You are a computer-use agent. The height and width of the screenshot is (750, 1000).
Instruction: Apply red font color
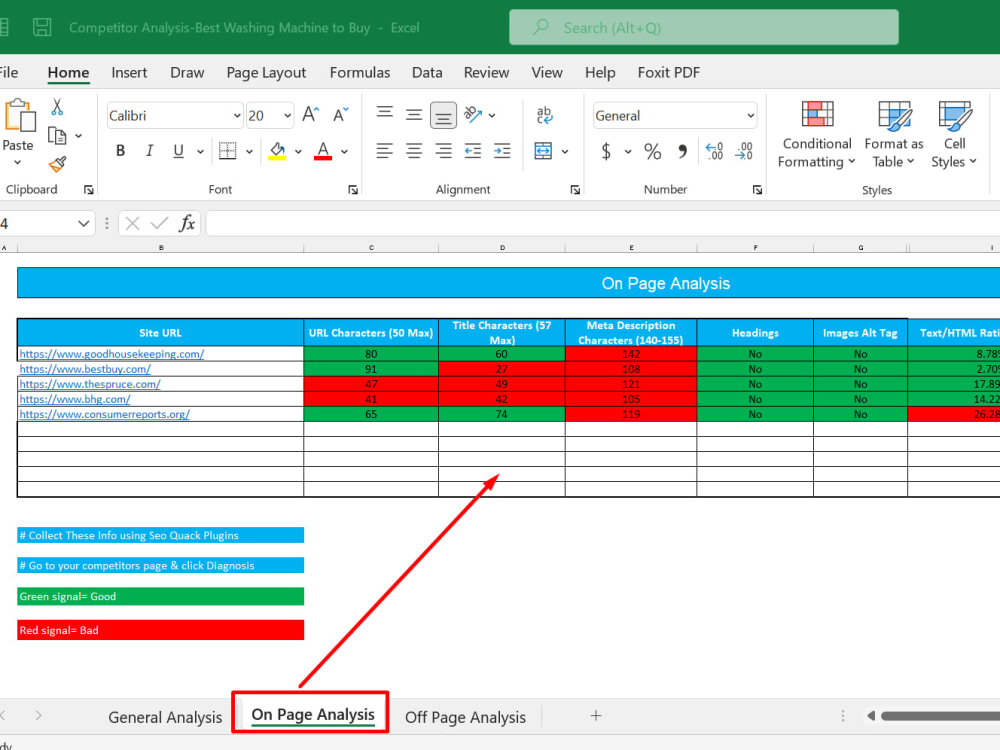click(x=323, y=151)
